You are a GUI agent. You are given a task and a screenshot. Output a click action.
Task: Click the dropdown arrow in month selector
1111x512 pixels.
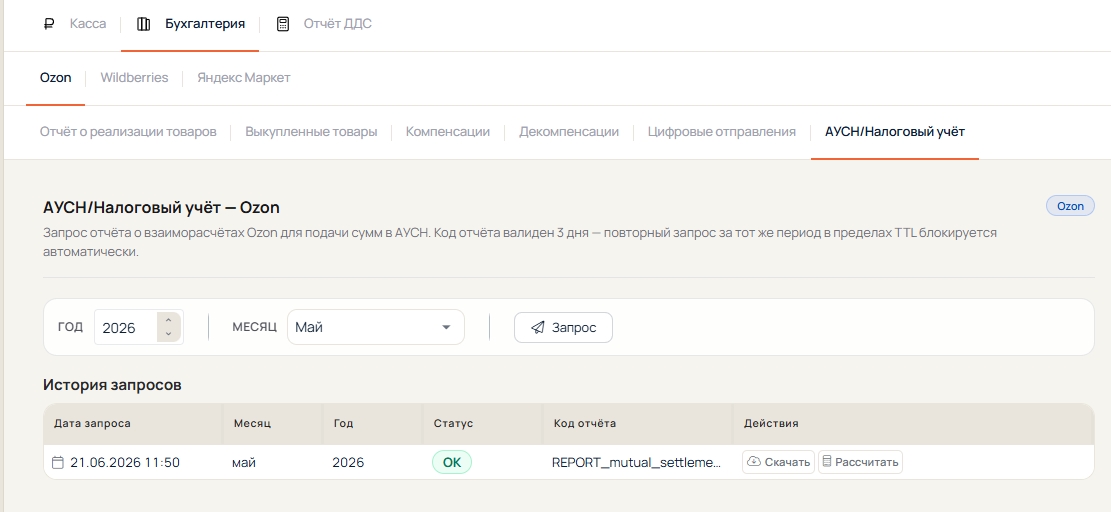click(446, 327)
